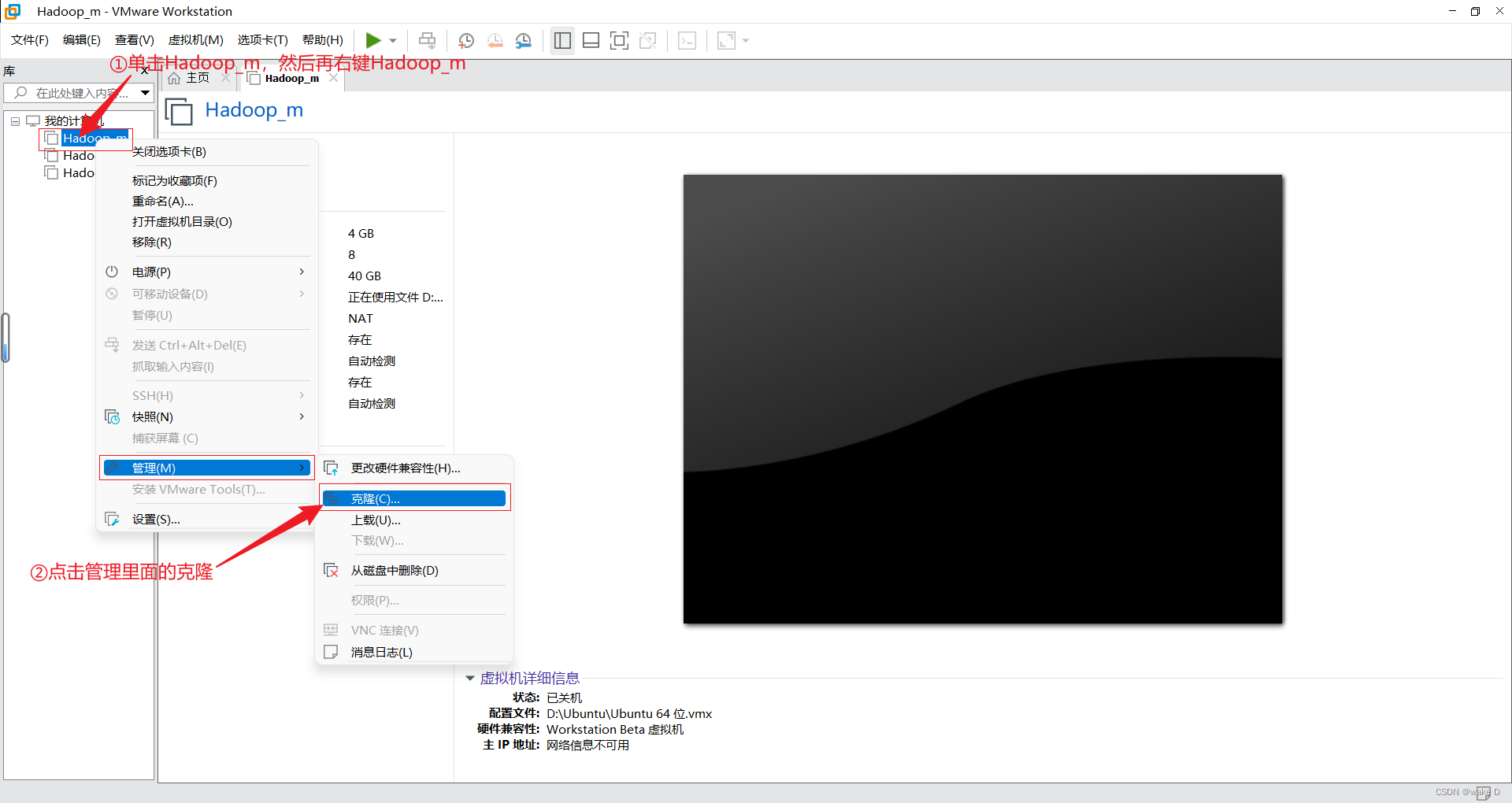This screenshot has height=803, width=1512.
Task: Click the 4 GB memory value
Action: 361,234
